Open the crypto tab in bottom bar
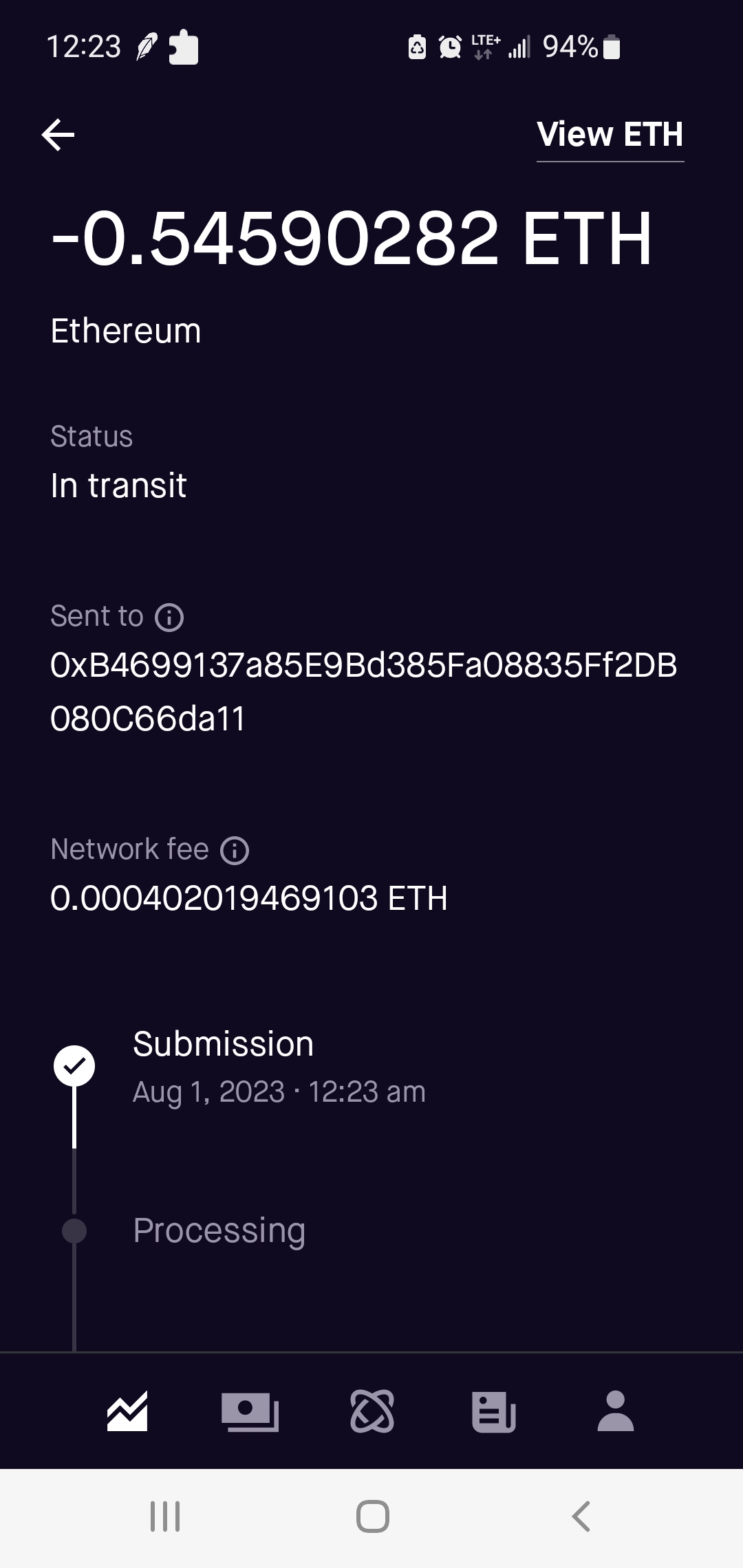The height and width of the screenshot is (1568, 743). (372, 1411)
